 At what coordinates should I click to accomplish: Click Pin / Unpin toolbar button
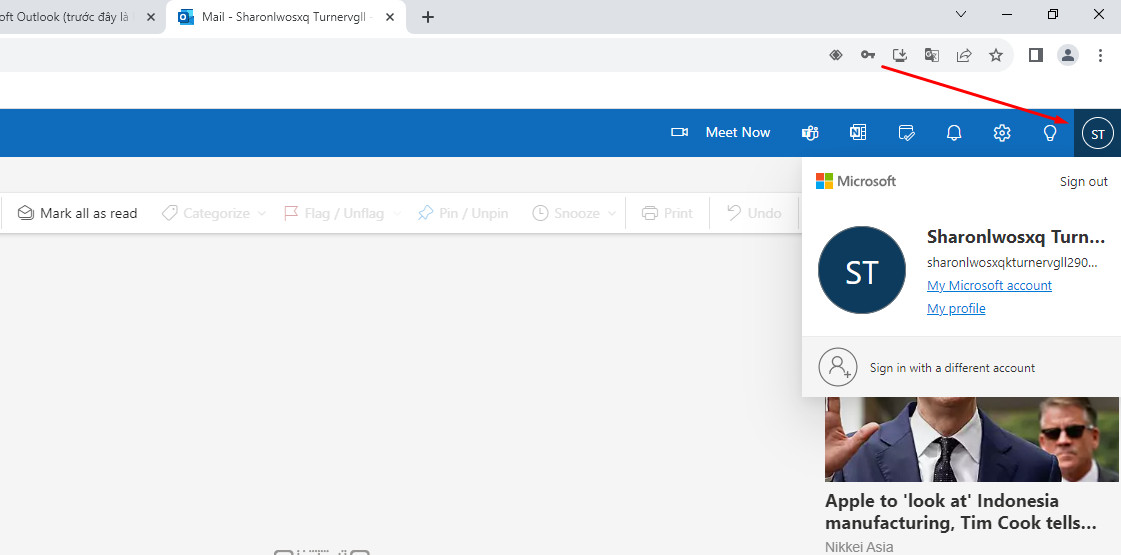tap(463, 213)
